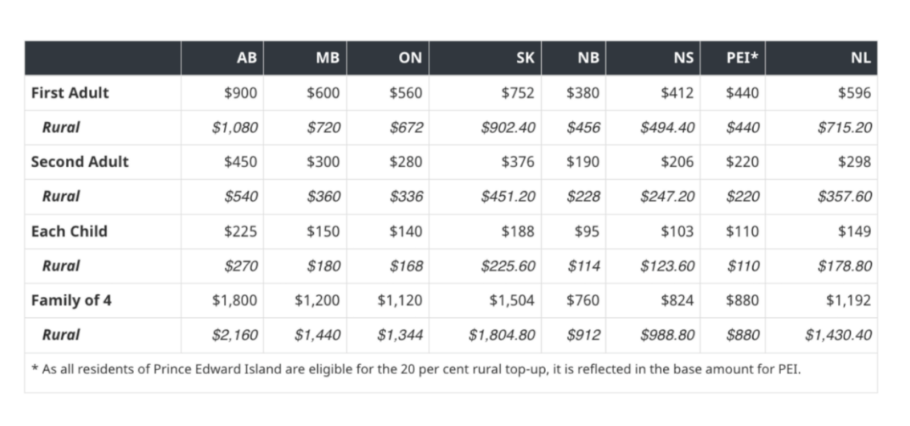
Task: Click the First Adult row label
Action: (70, 93)
